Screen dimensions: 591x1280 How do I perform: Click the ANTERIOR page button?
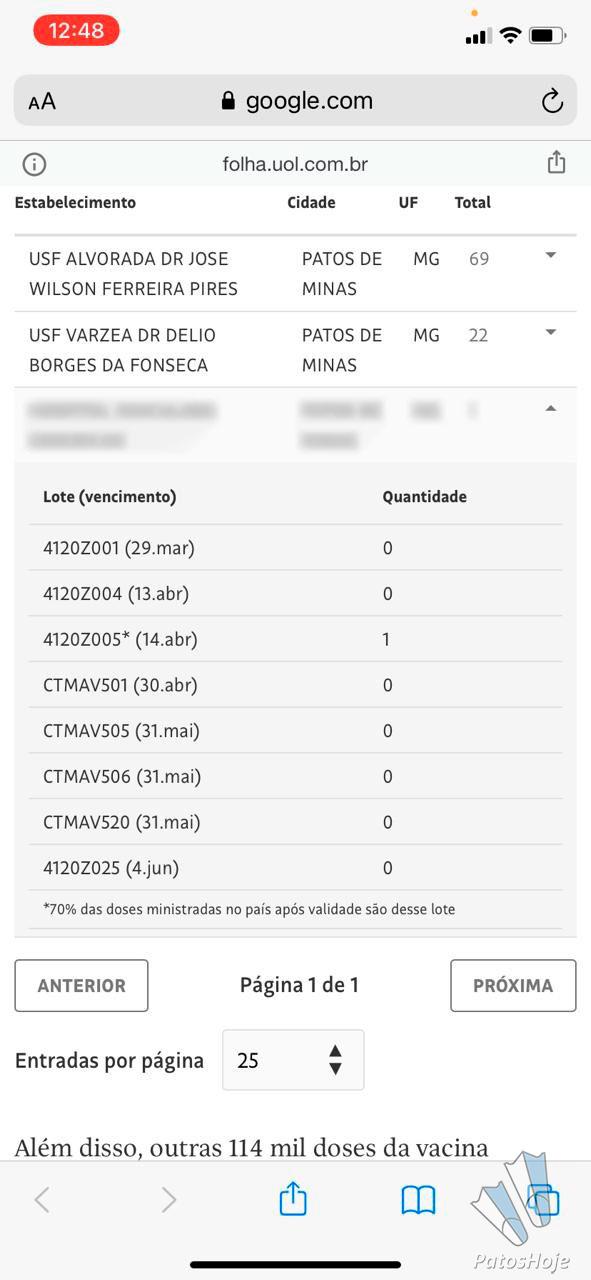81,985
